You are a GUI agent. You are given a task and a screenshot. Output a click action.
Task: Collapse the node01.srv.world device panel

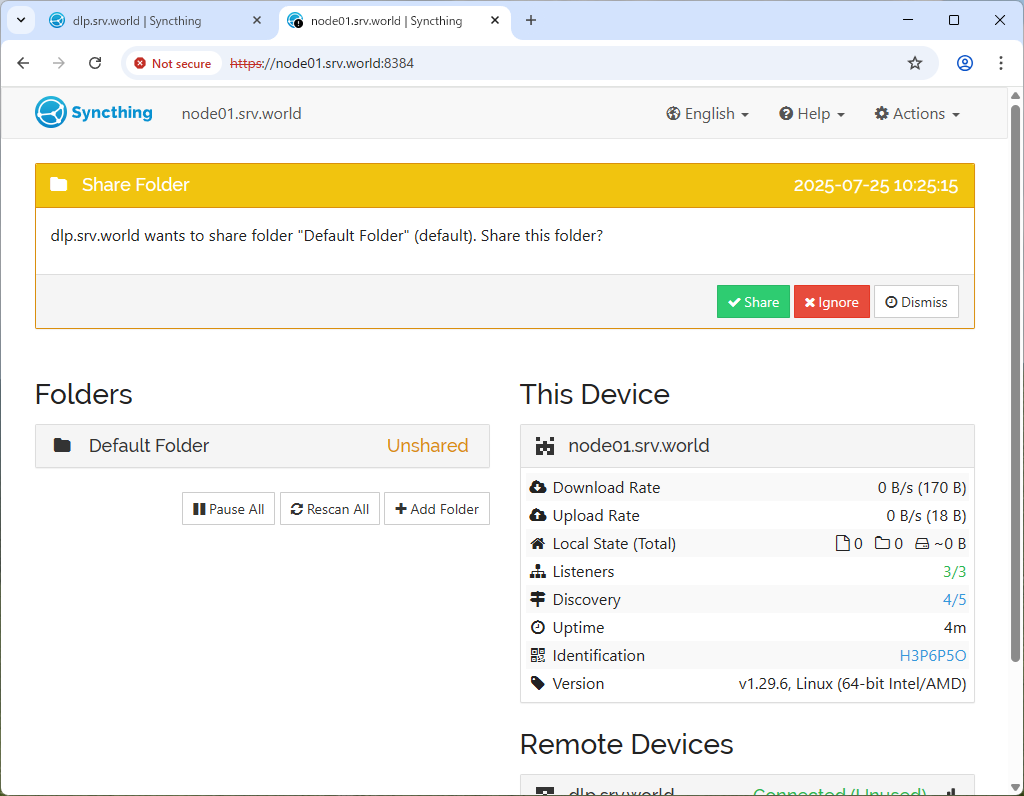coord(747,446)
